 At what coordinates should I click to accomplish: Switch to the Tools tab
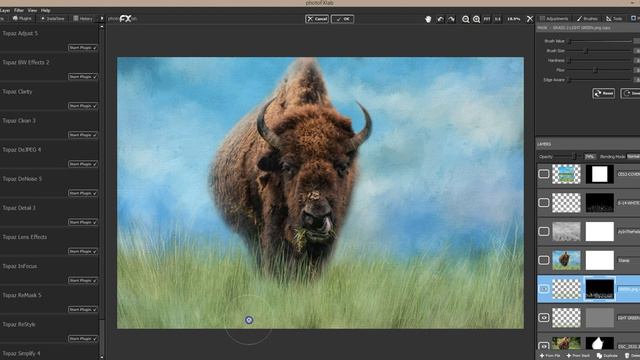click(x=614, y=19)
